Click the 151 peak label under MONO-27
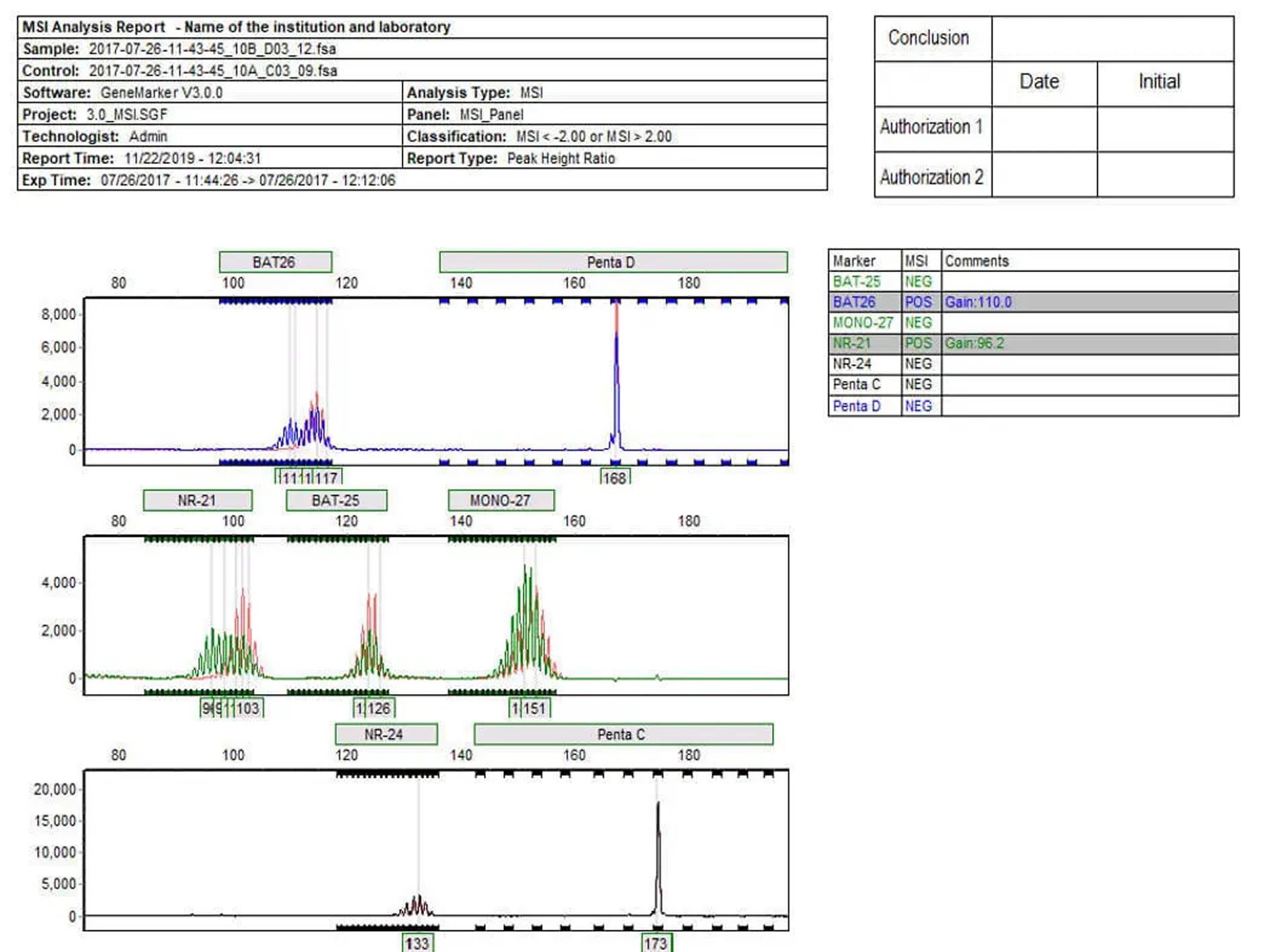The height and width of the screenshot is (952, 1270). pos(534,708)
